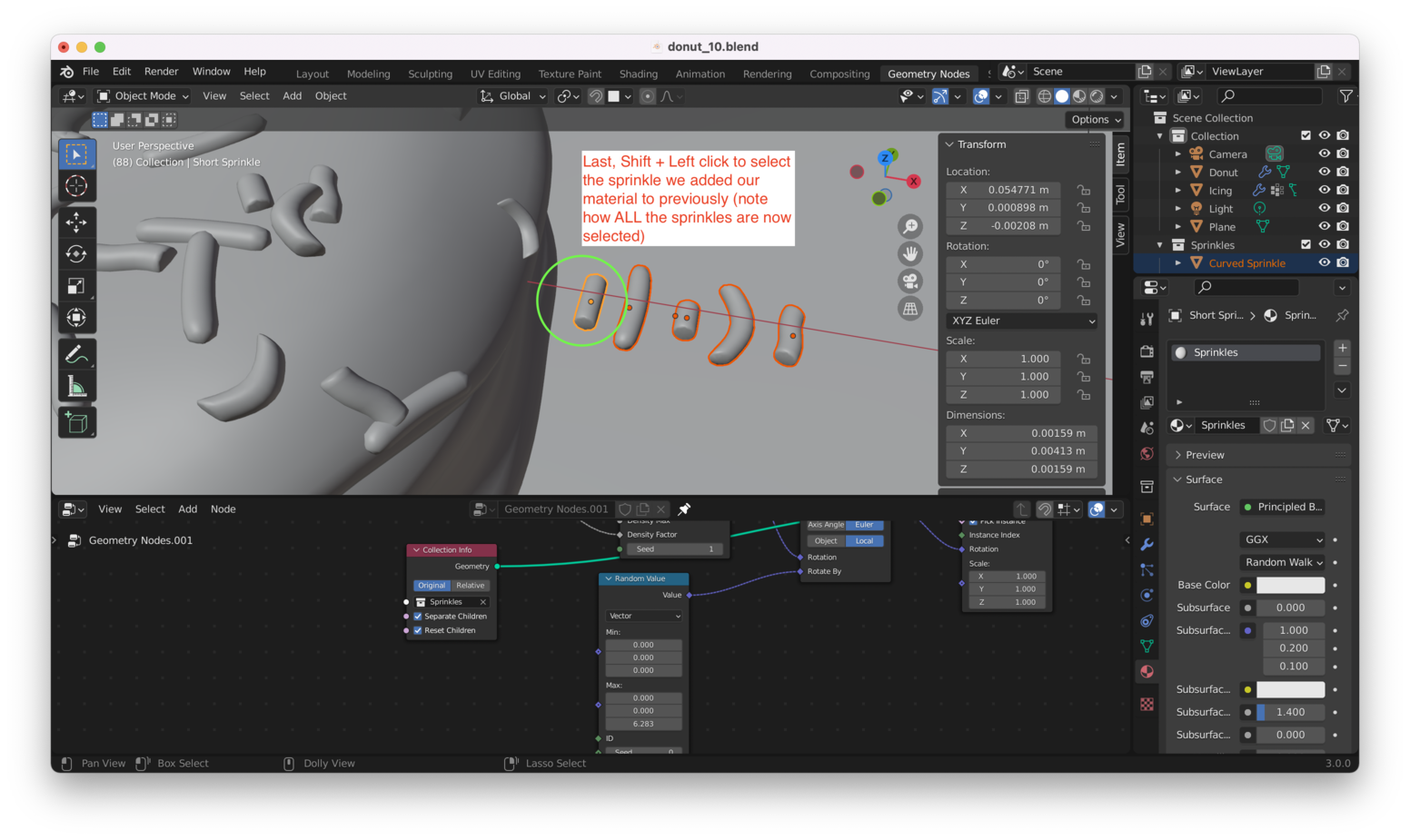Select the Add Cube tool
This screenshot has height=840, width=1410.
point(76,422)
